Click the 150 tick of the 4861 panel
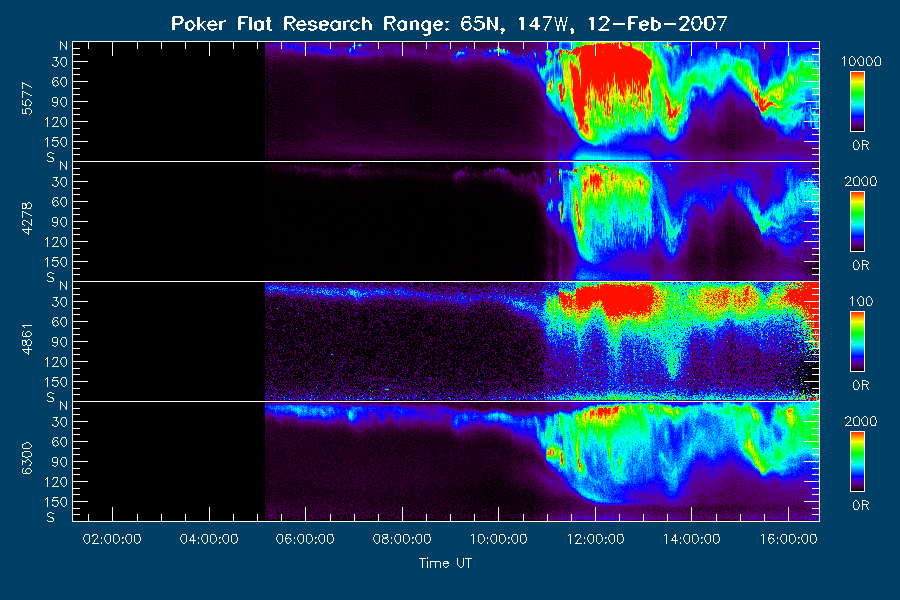Viewport: 900px width, 600px height. 56,382
